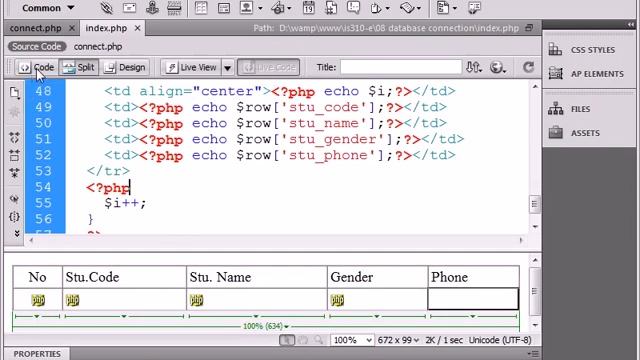Viewport: 640px width, 360px height.
Task: Click Open Documents icon in coding toolbar
Action: (x=14, y=93)
